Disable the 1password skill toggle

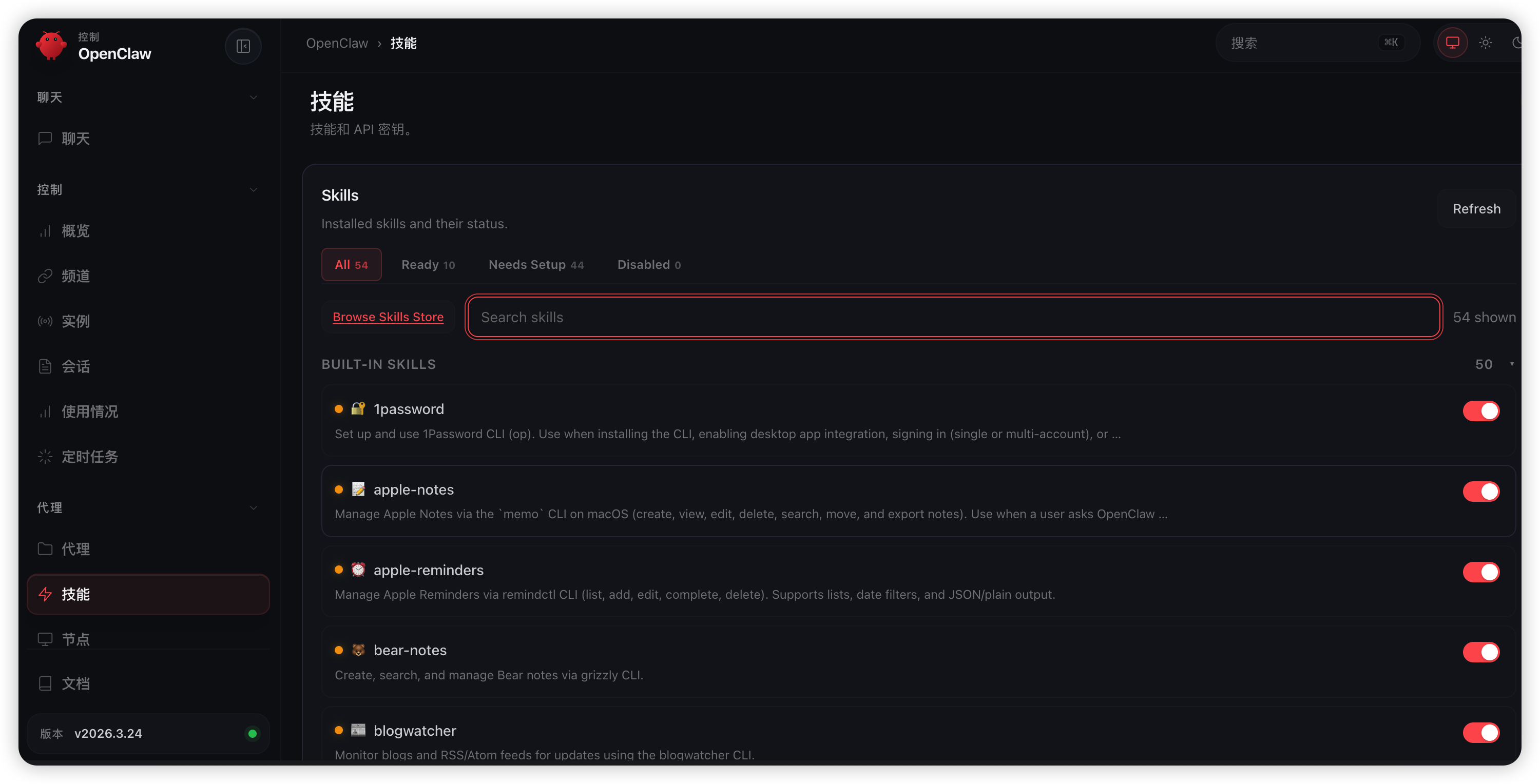click(1480, 411)
